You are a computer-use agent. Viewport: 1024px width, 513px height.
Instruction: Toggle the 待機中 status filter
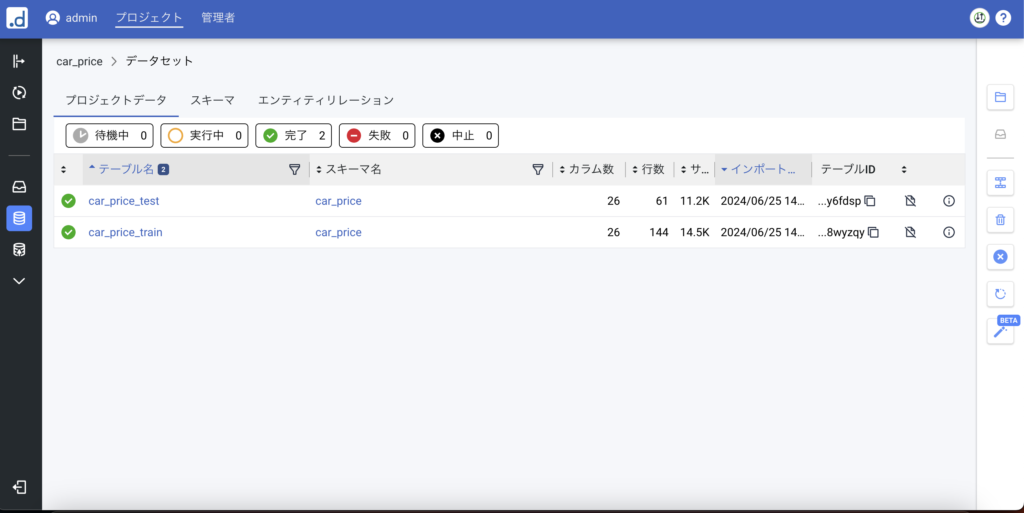[109, 135]
